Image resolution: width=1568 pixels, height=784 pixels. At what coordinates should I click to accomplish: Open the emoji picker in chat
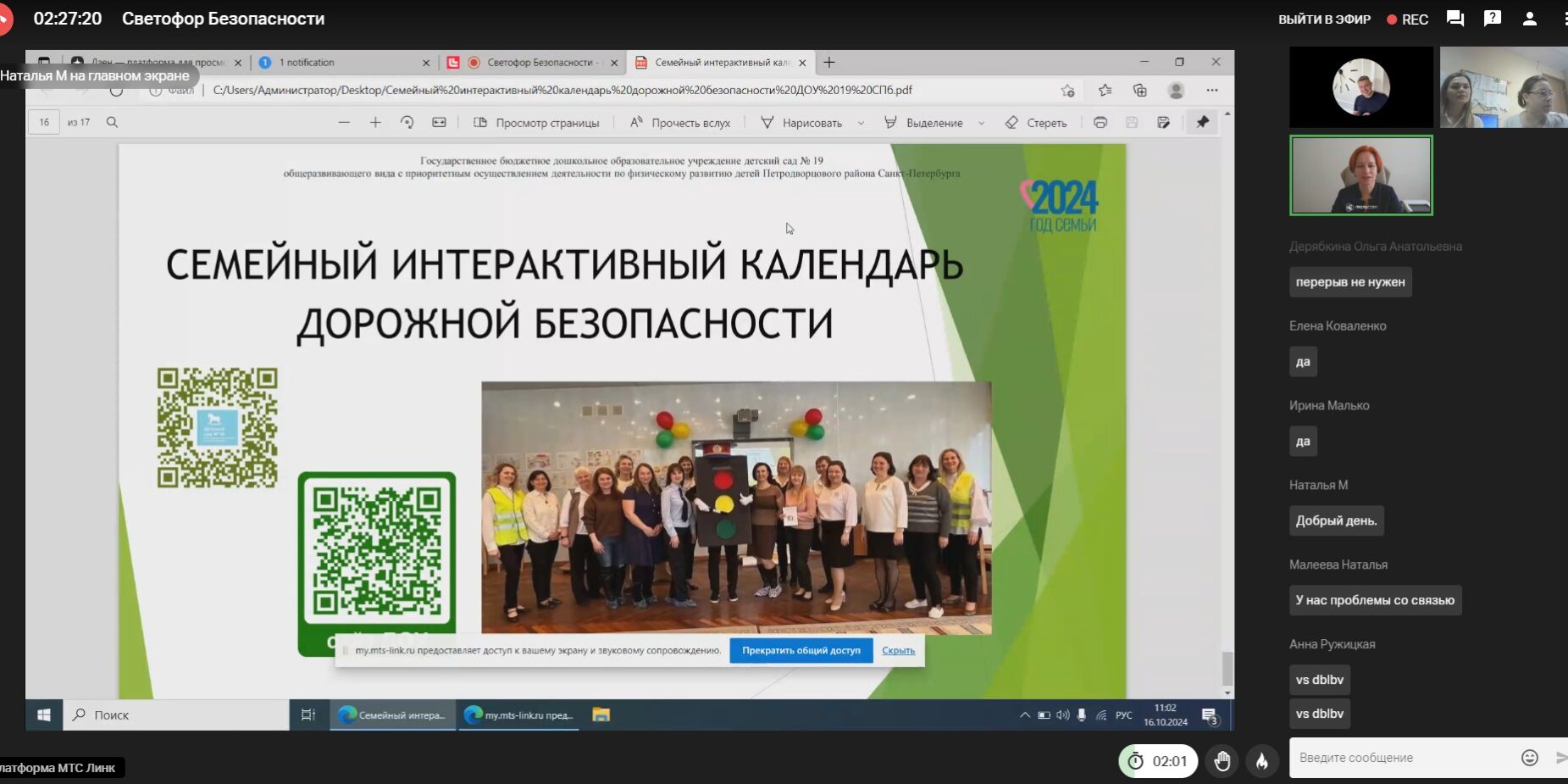(x=1529, y=758)
